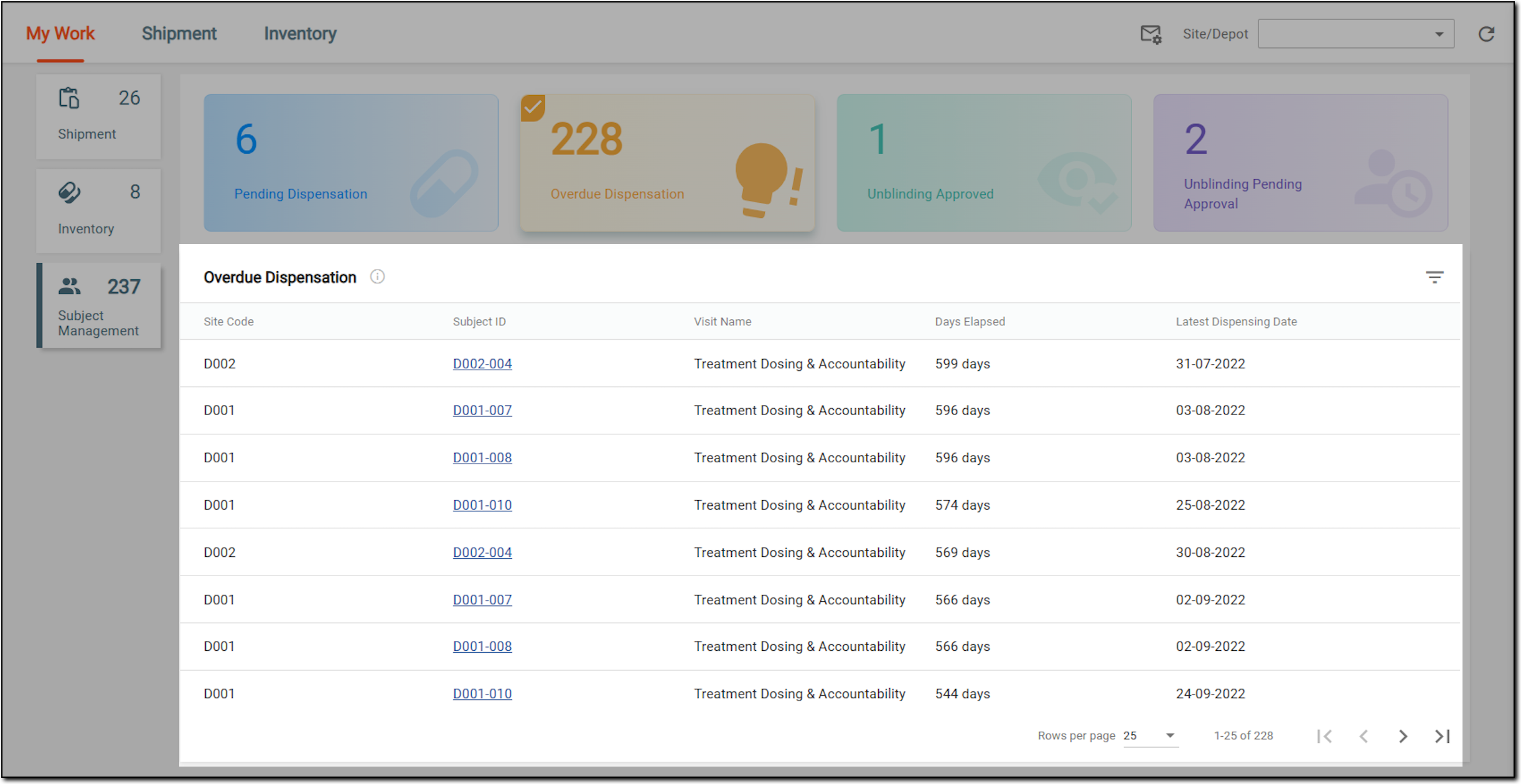1521x784 pixels.
Task: Open subject D002-004 with 599 days elapsed
Action: tap(482, 364)
